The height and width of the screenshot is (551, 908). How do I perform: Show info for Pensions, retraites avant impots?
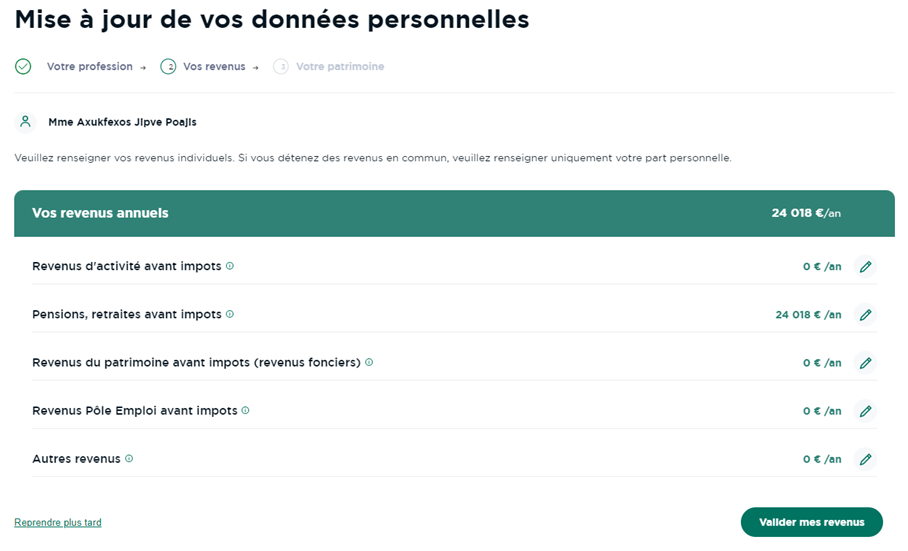230,314
